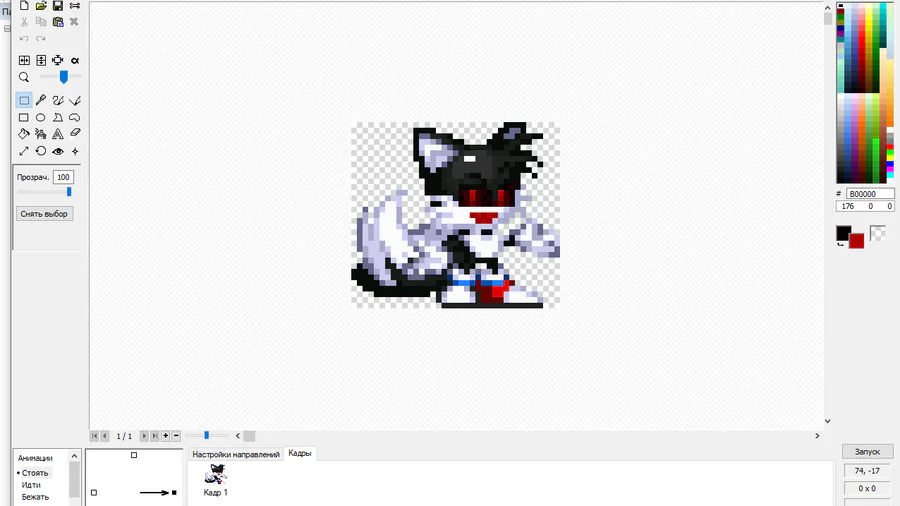
Task: Select 'Идти' animation in list
Action: (x=31, y=485)
